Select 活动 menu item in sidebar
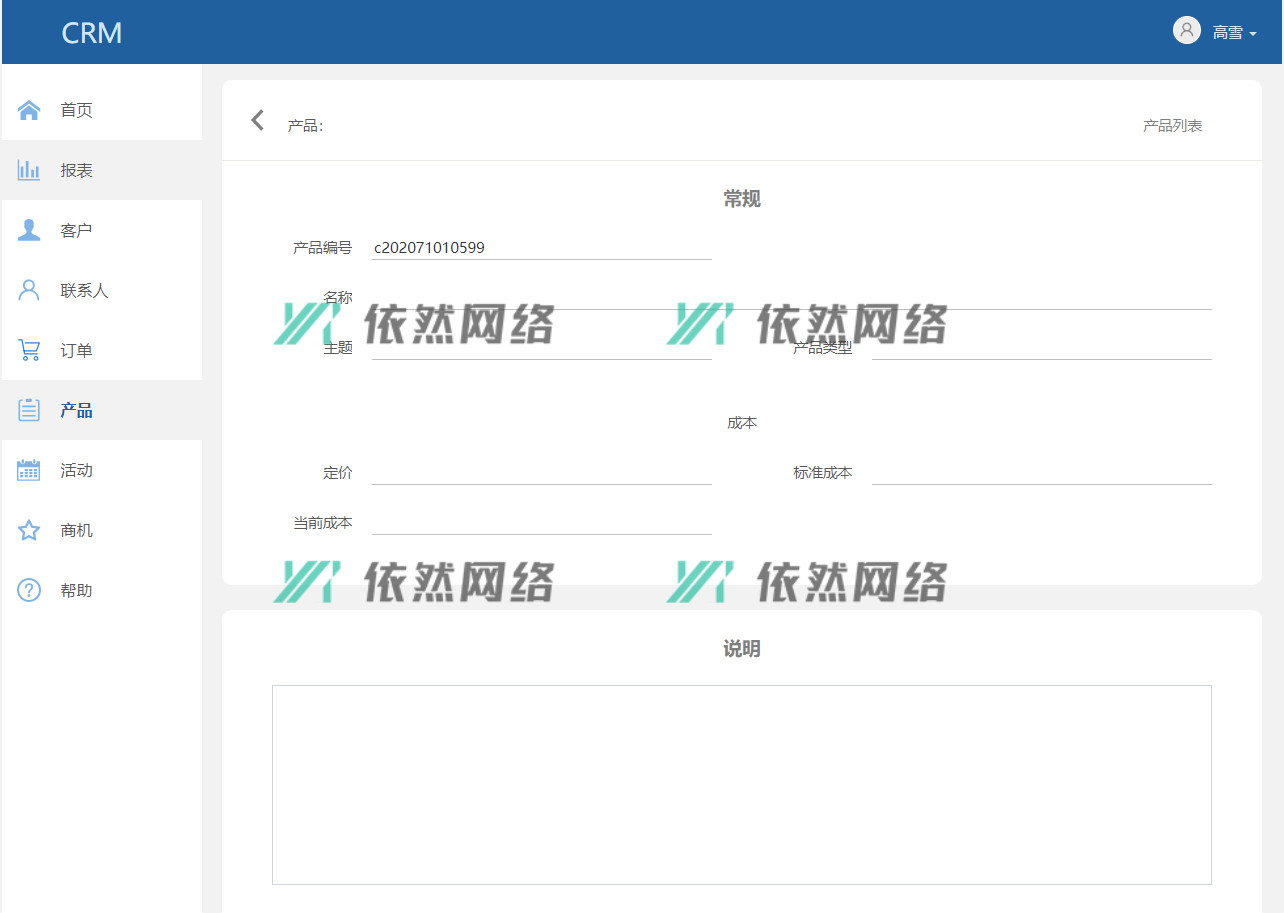 pos(76,470)
